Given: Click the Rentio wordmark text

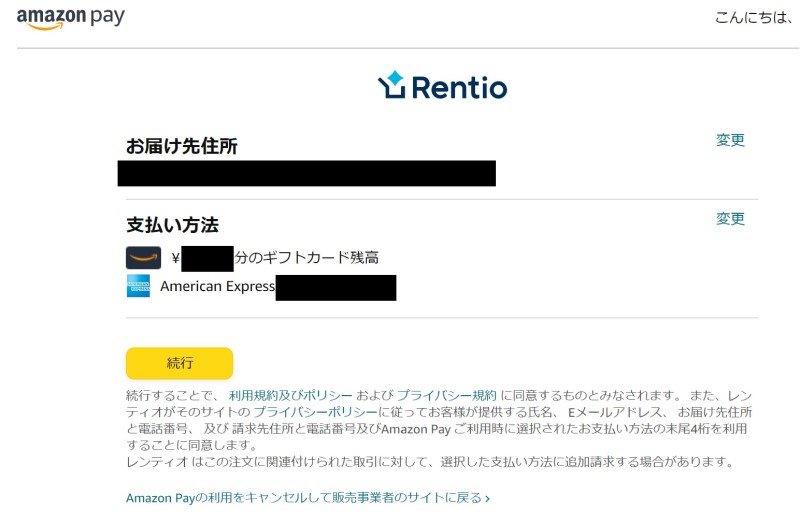Looking at the screenshot, I should [x=459, y=87].
